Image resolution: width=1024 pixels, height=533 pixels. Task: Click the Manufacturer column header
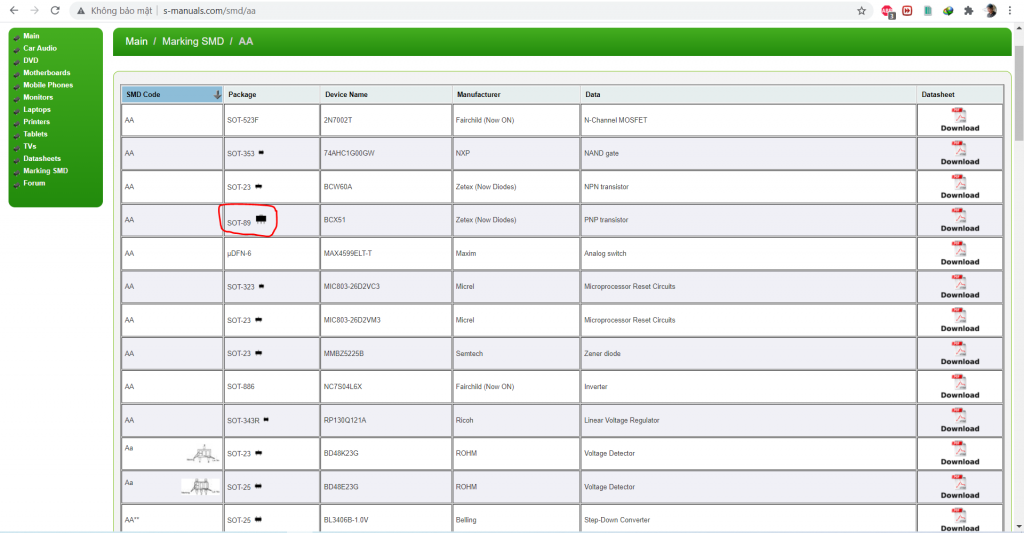point(516,95)
